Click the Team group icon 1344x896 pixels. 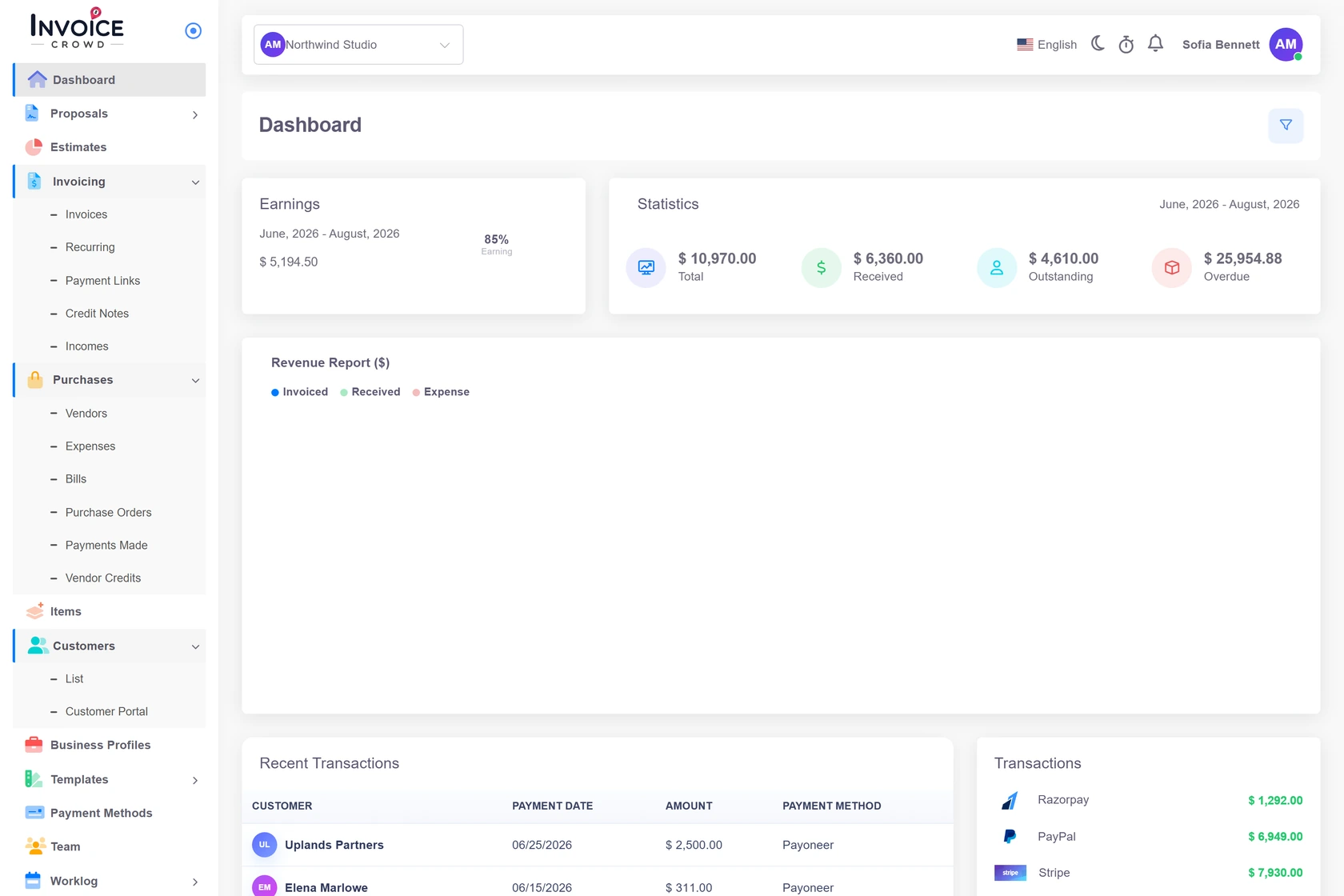[35, 846]
